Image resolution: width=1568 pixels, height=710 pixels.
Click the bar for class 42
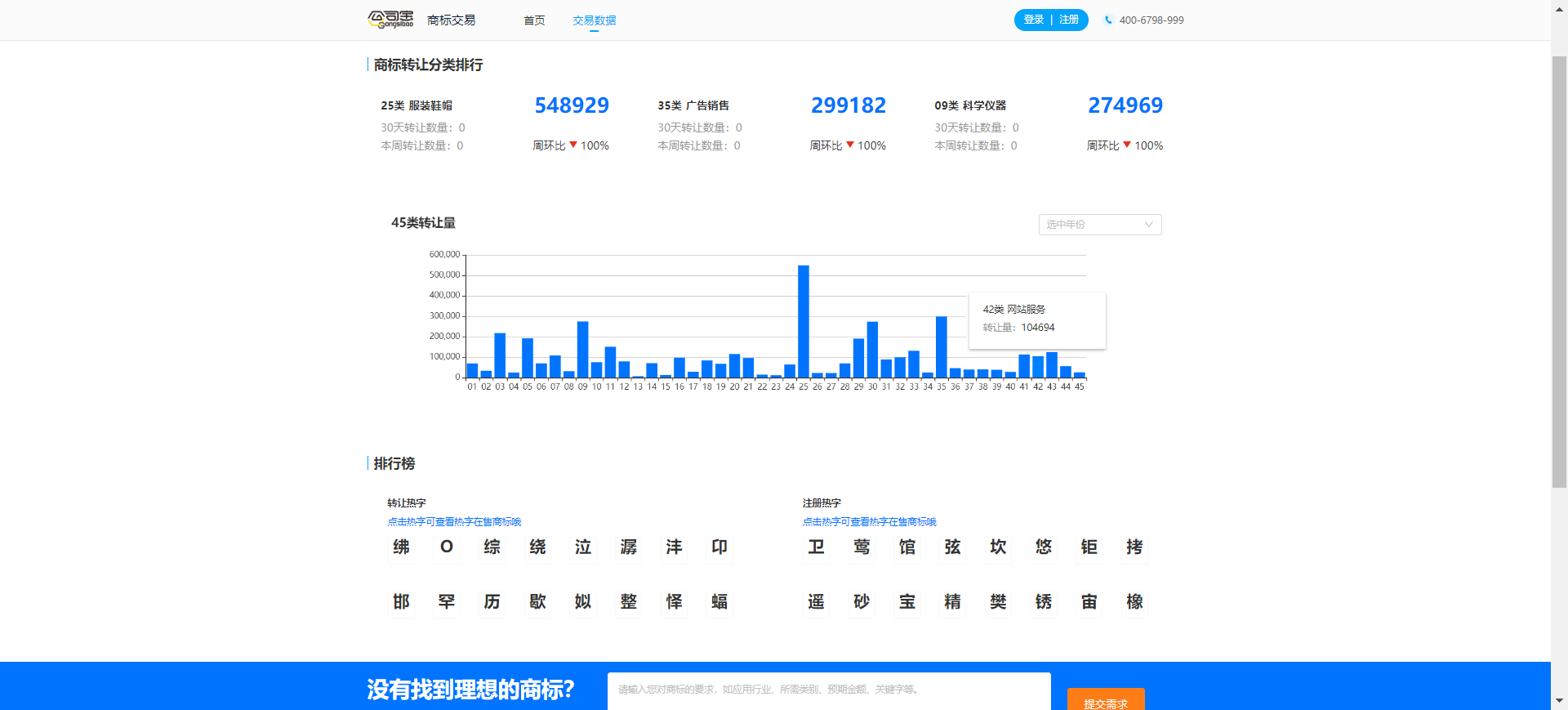pyautogui.click(x=1038, y=367)
